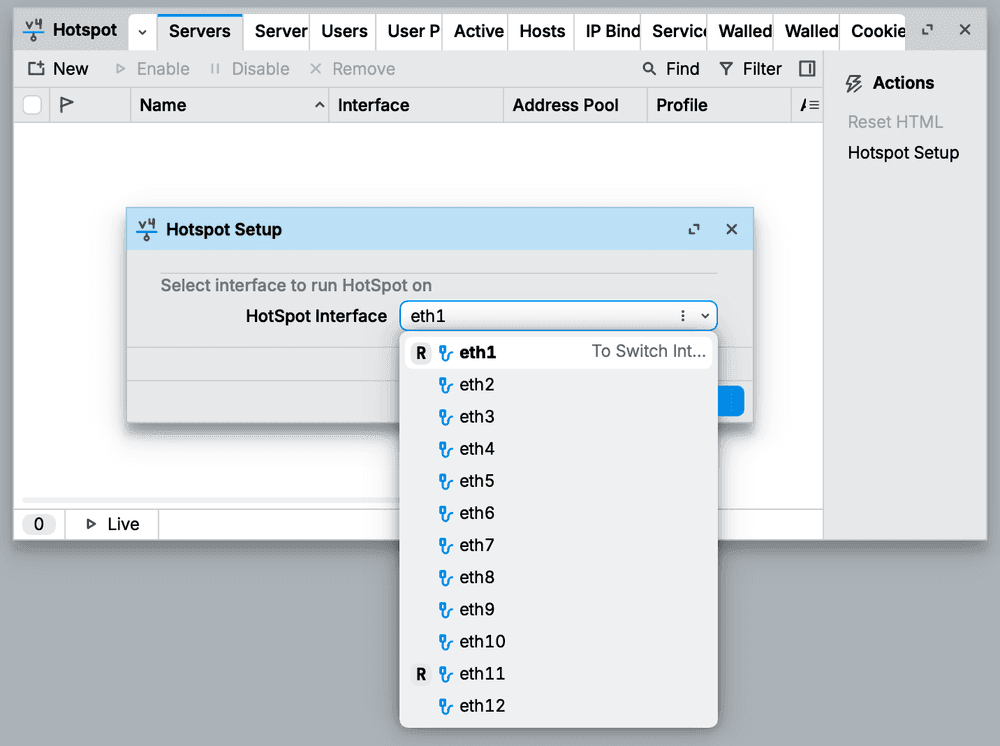Image resolution: width=1000 pixels, height=746 pixels.
Task: Pick eth7 from the interface list
Action: (558, 545)
